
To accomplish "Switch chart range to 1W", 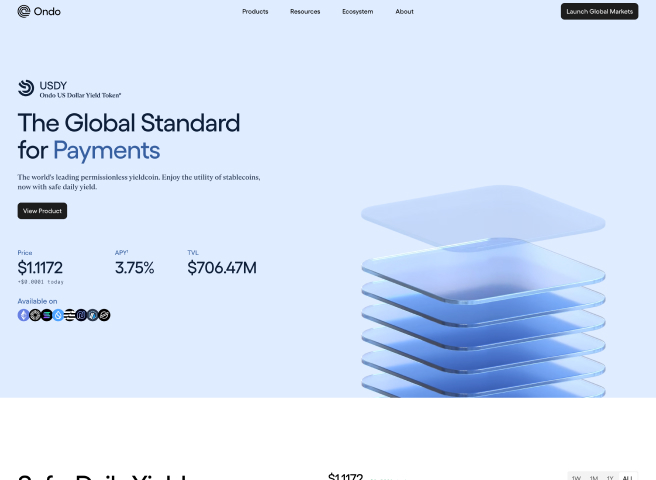I will pyautogui.click(x=577, y=477).
